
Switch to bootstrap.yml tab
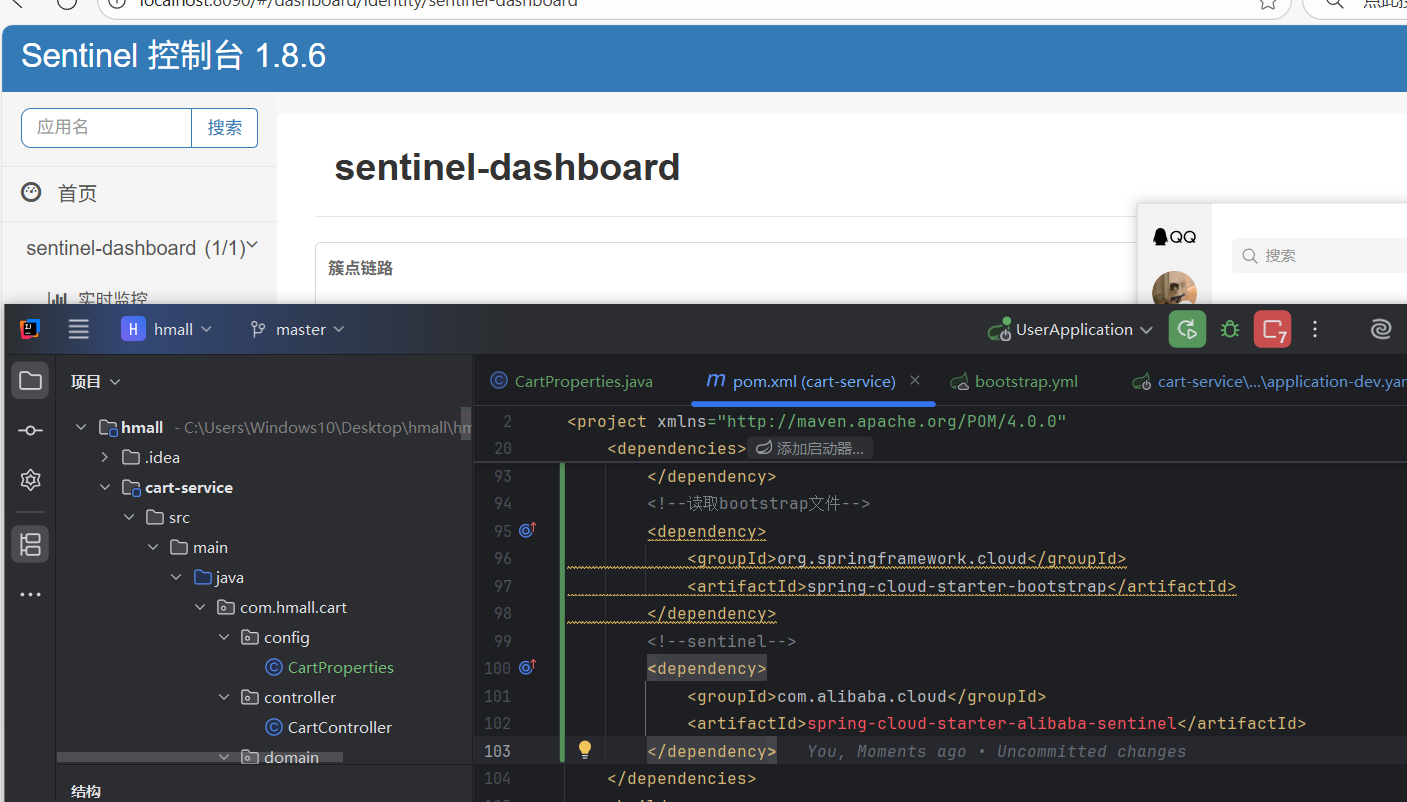pyautogui.click(x=1014, y=381)
